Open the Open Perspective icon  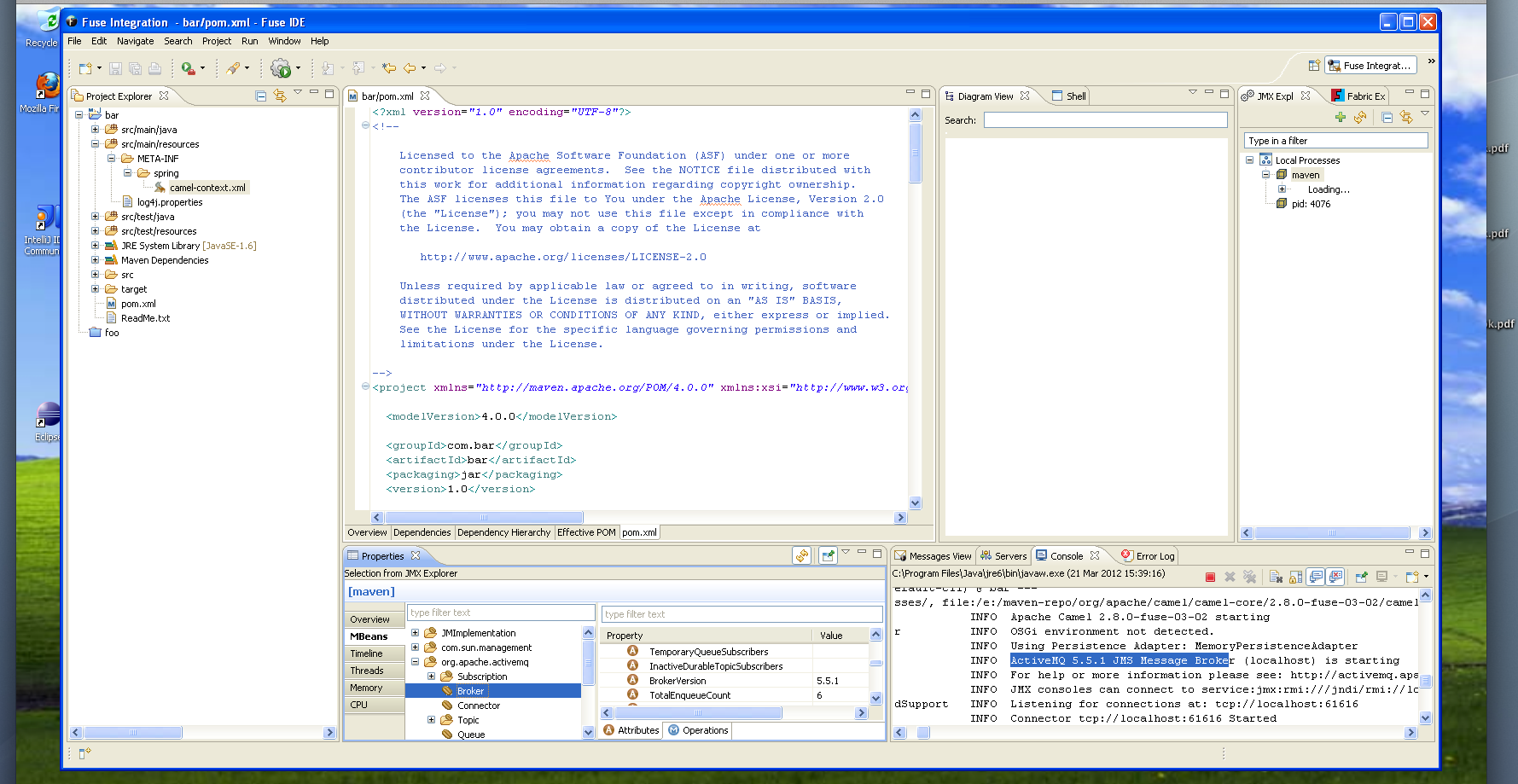coord(1314,66)
